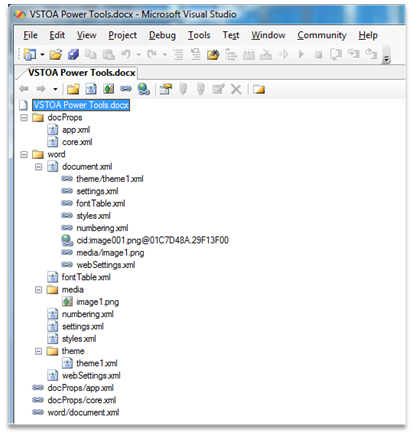The width and height of the screenshot is (415, 437).
Task: Collapse the docProps folder node
Action: pos(24,117)
